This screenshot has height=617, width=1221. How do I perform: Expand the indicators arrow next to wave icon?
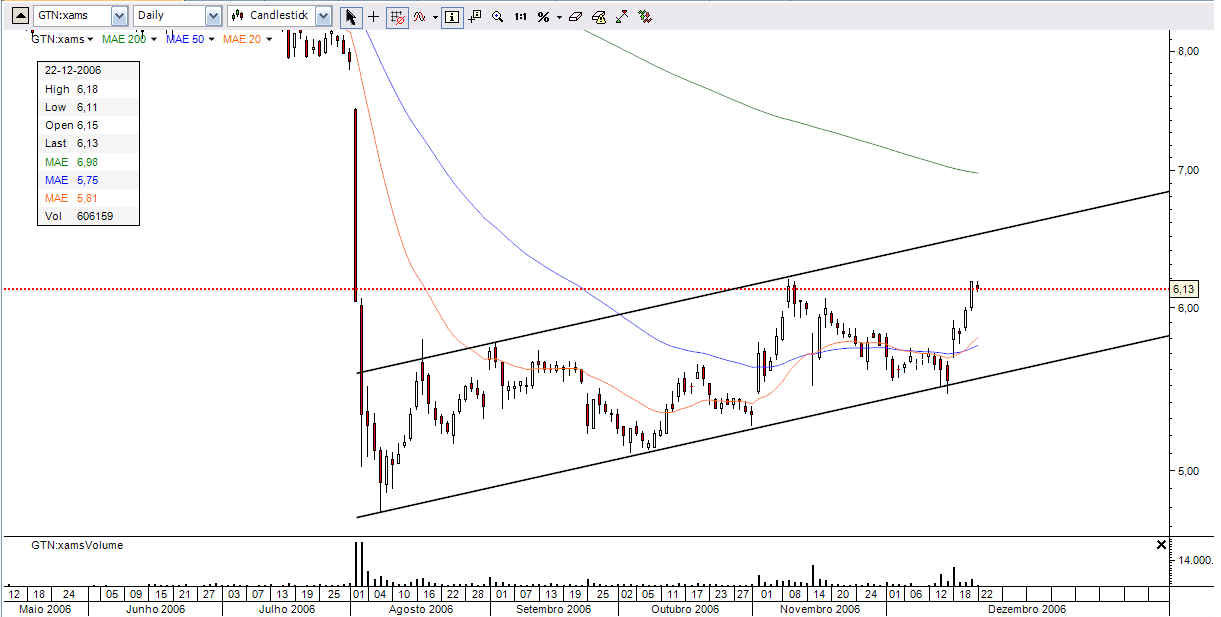pyautogui.click(x=435, y=17)
